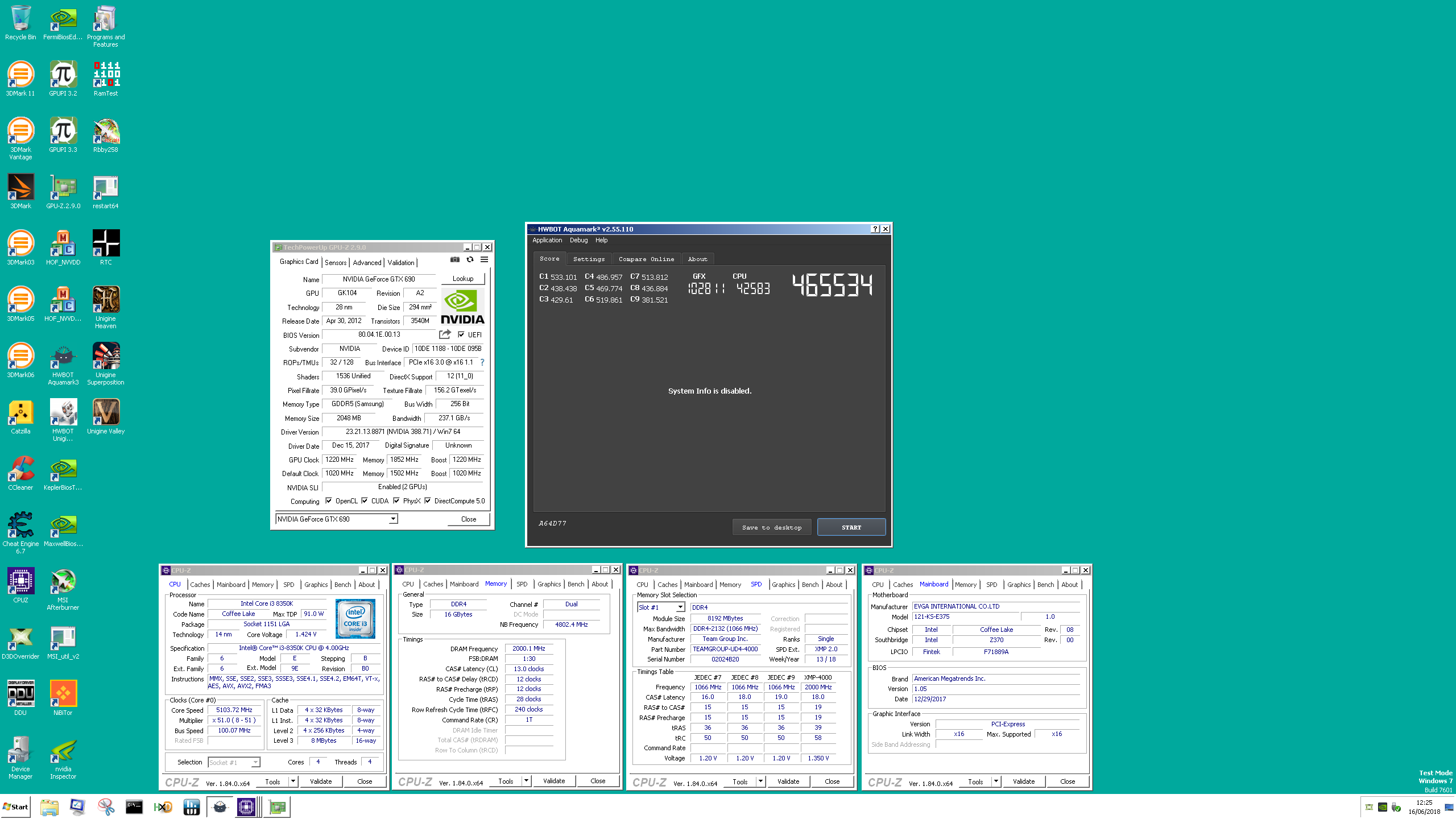Expand Tools dropdown arrow in Memory tab window
1456x819 pixels.
[526, 781]
